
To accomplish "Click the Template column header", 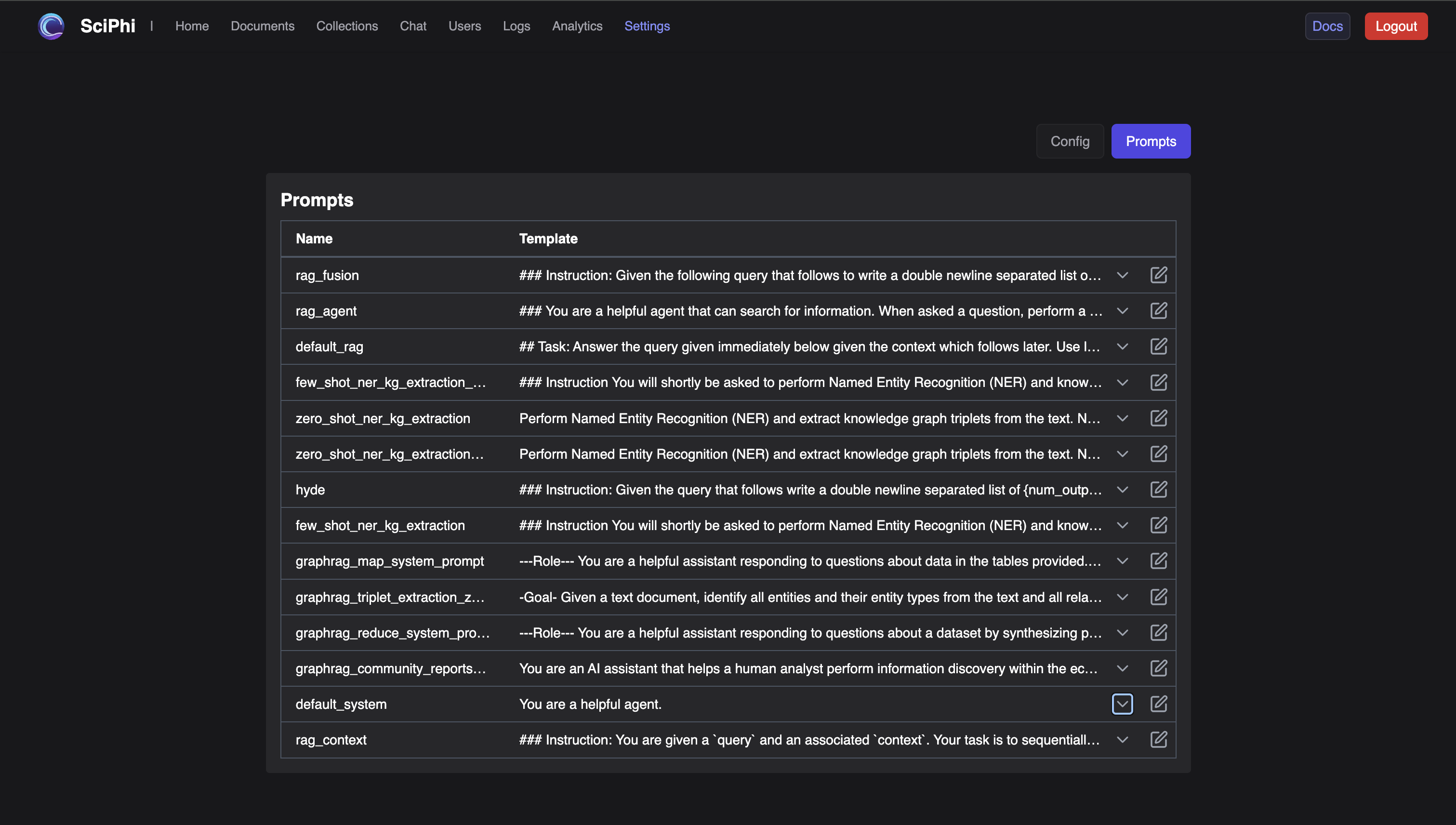I will [548, 239].
